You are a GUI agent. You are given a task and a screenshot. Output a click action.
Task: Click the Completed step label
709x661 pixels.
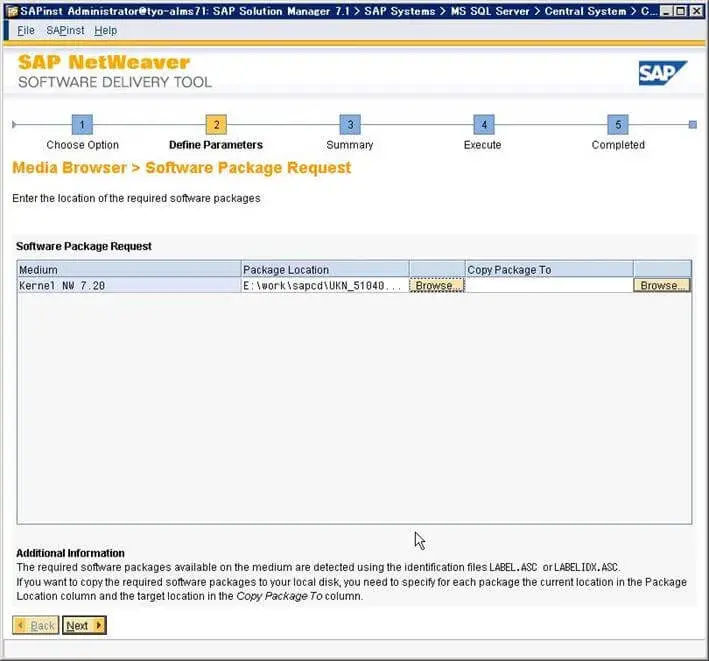click(x=618, y=145)
